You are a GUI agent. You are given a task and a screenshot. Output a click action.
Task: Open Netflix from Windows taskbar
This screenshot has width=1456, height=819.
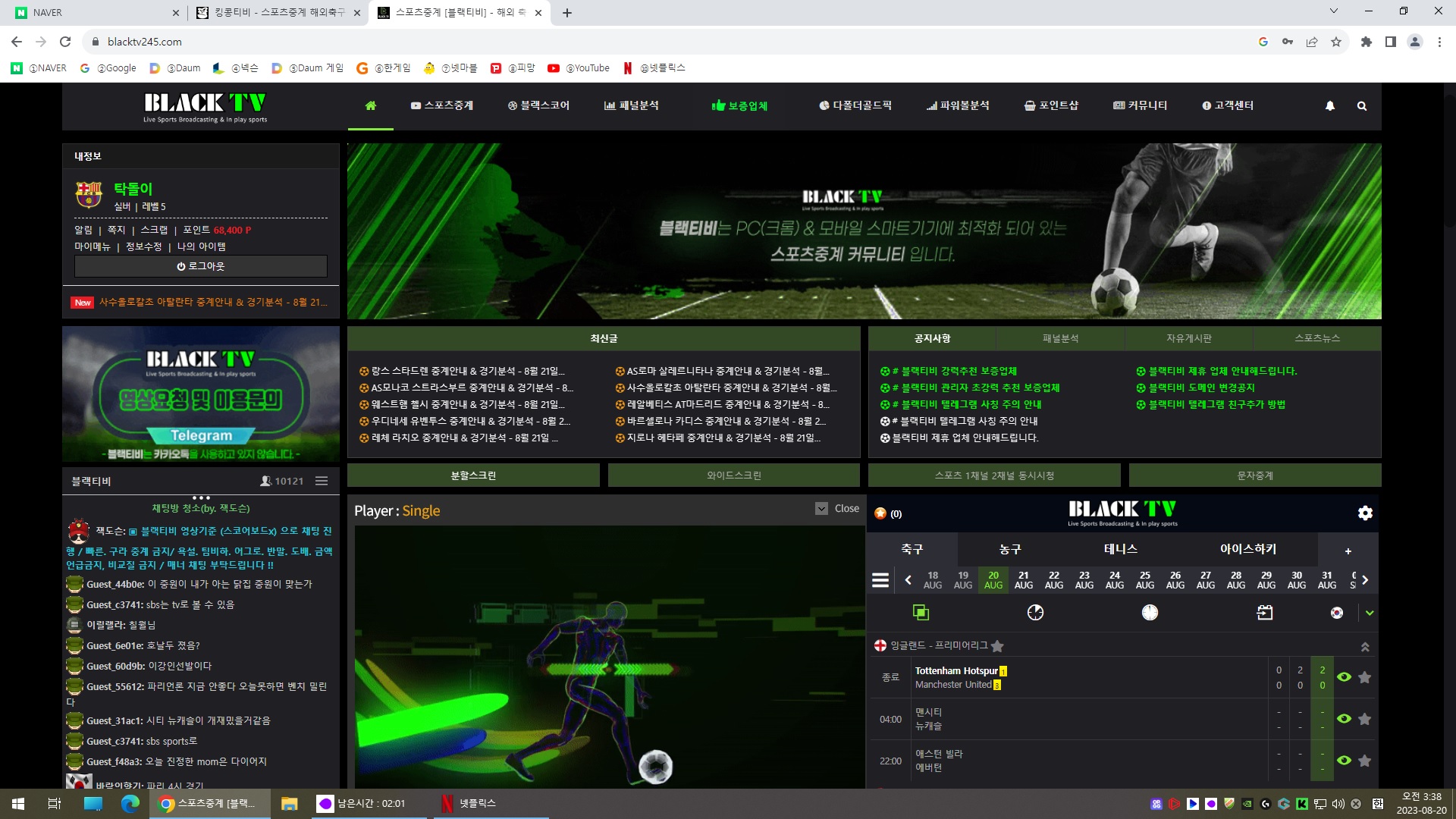469,803
